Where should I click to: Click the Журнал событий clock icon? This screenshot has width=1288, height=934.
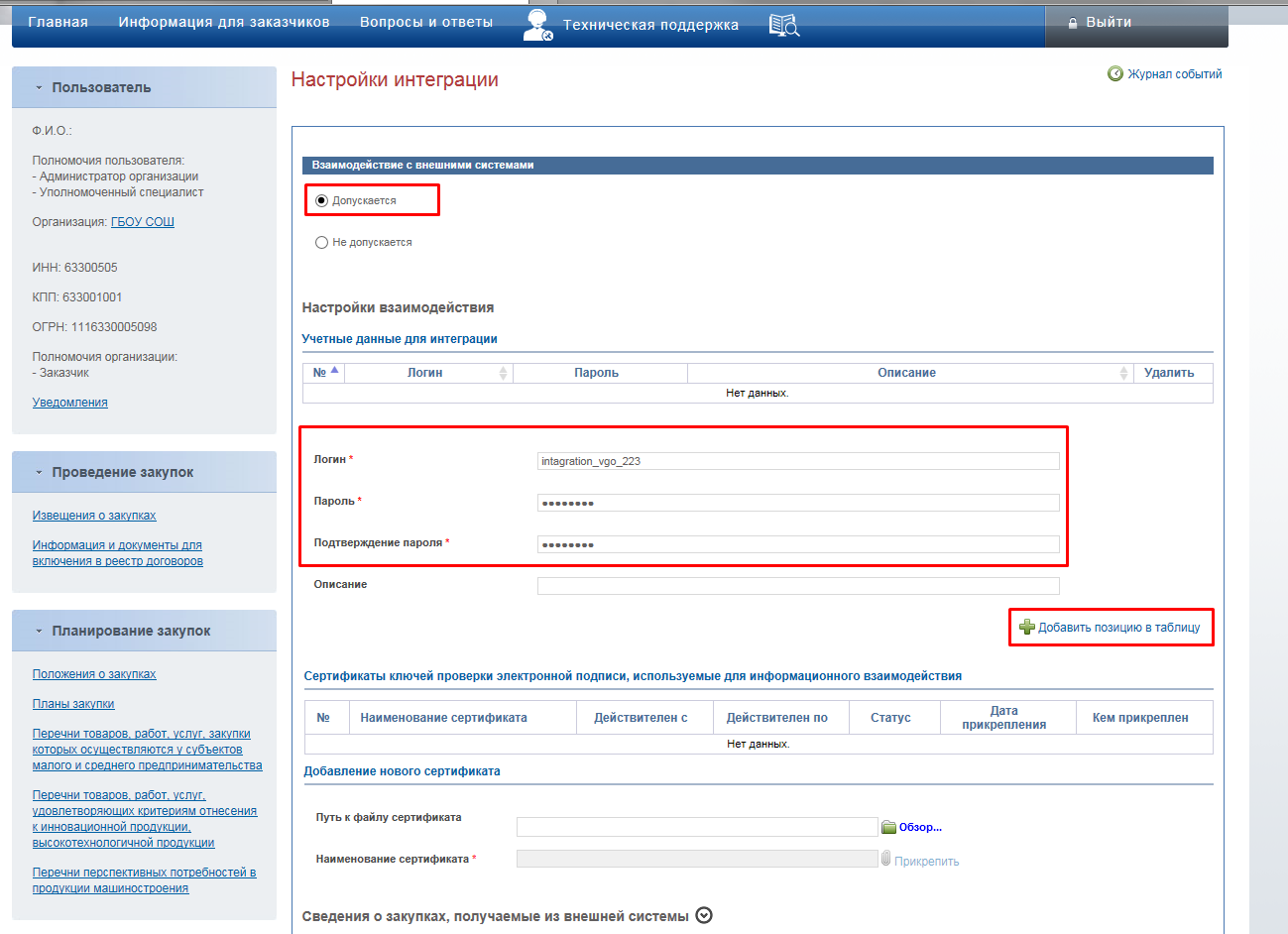tap(1115, 73)
